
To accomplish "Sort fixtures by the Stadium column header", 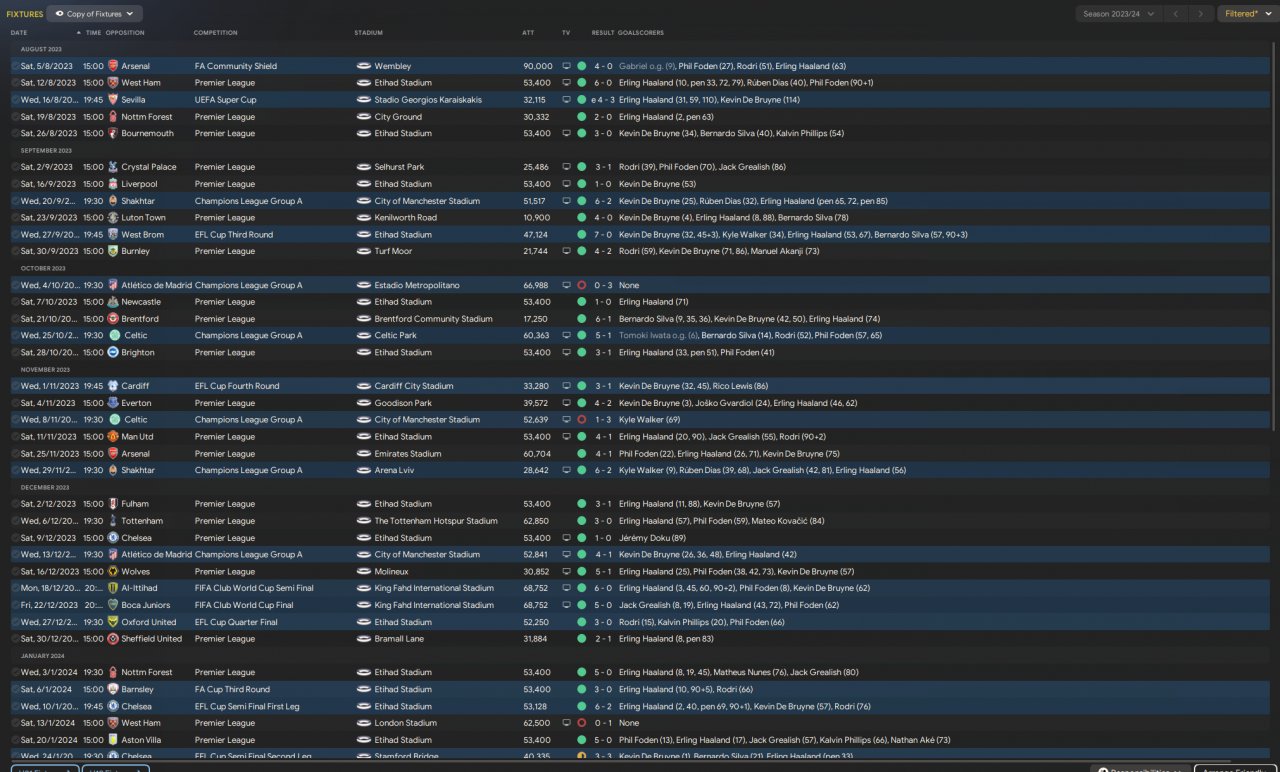I will click(368, 33).
